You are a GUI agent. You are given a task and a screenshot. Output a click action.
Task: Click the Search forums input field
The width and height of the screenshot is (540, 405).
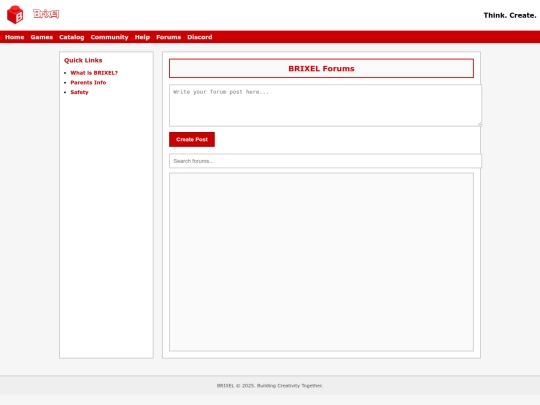(x=325, y=161)
